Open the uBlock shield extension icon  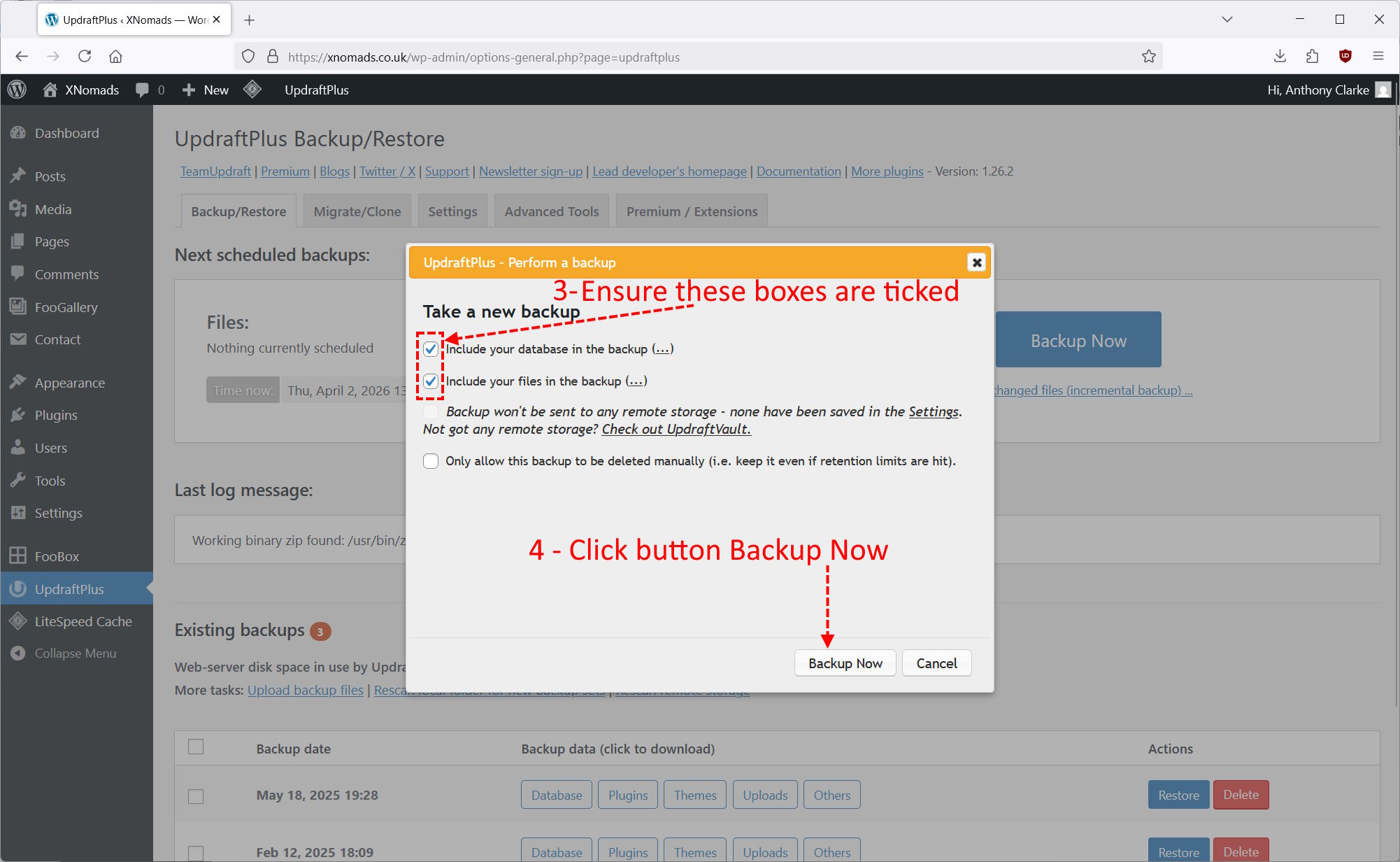point(1345,57)
